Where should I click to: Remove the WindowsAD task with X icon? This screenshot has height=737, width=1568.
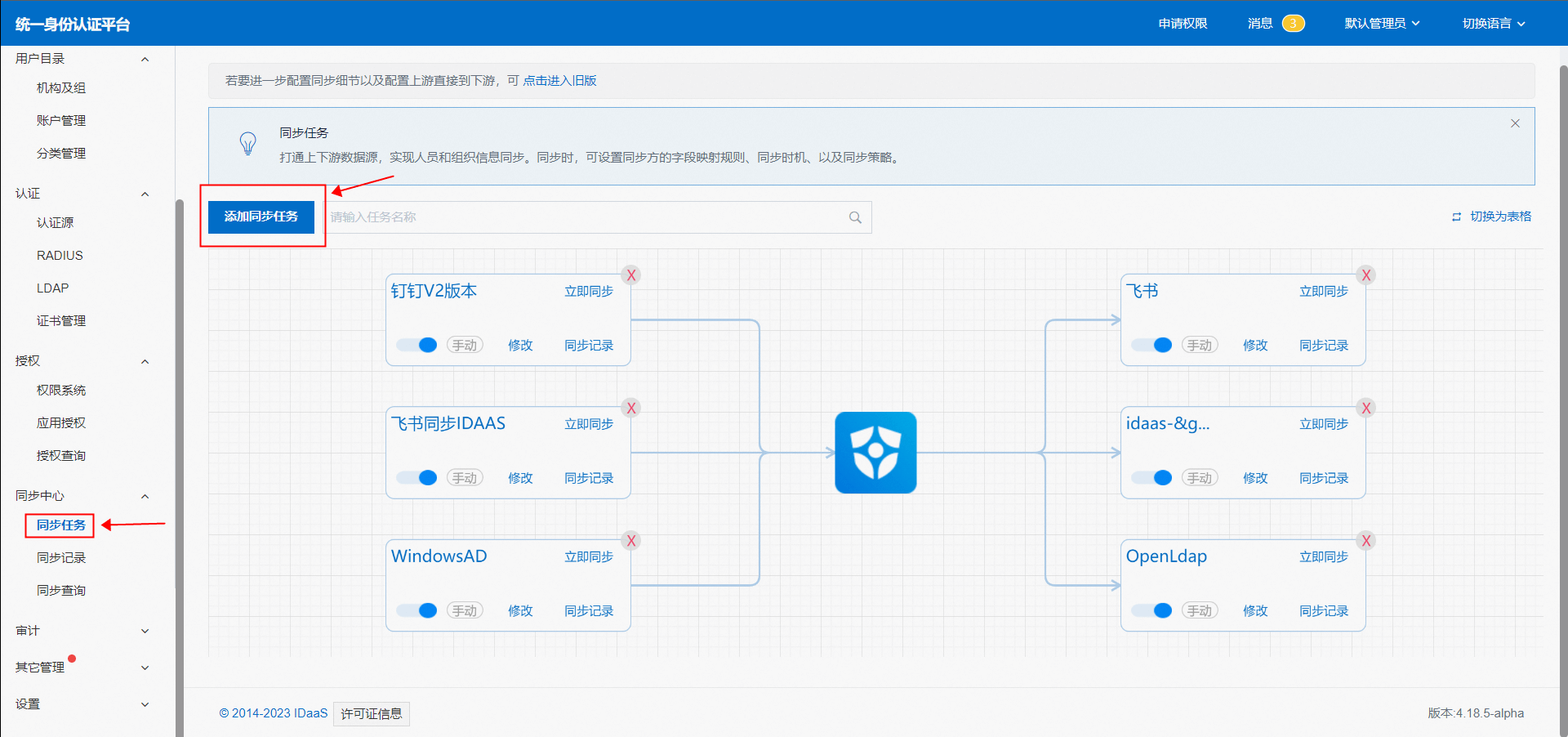pyautogui.click(x=630, y=541)
